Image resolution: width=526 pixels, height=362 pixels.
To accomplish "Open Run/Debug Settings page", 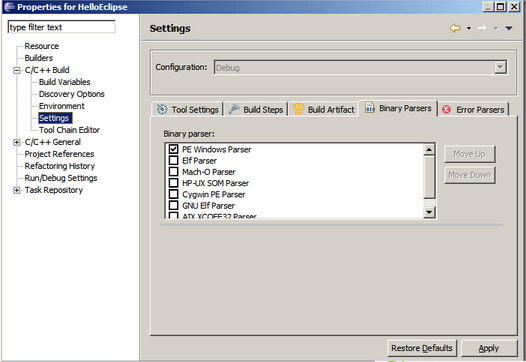I will [61, 178].
